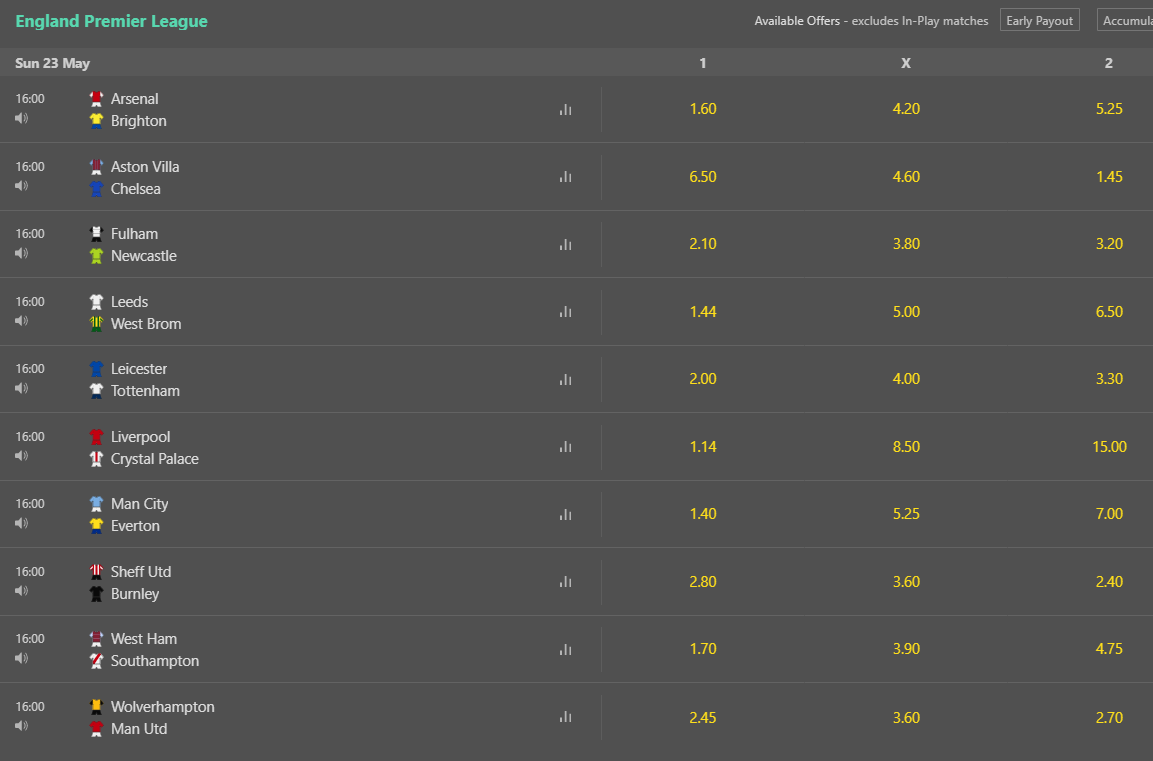
Task: Open stats chart for Man City vs Everton
Action: click(x=565, y=515)
